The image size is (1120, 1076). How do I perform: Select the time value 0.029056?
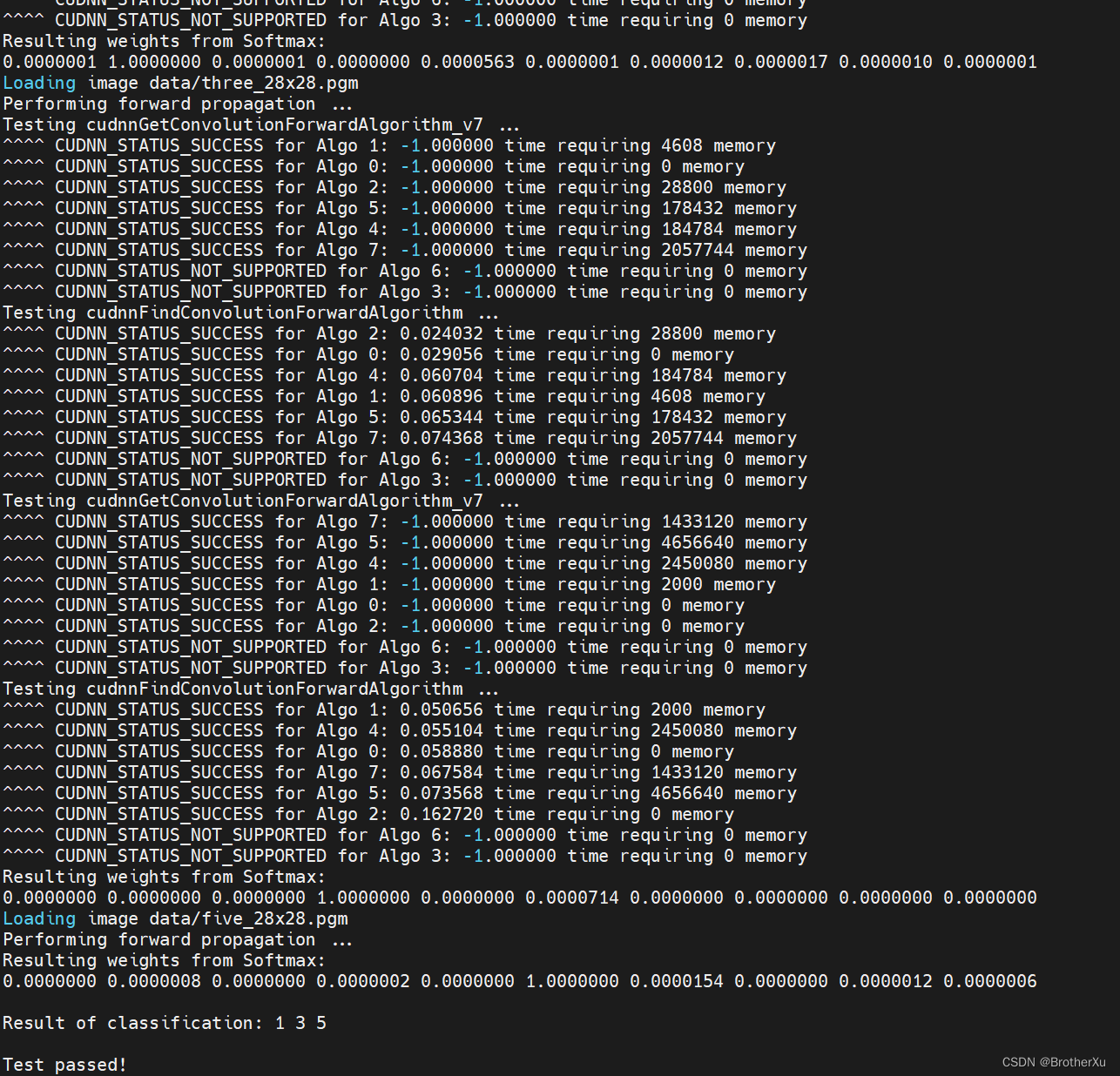(442, 355)
